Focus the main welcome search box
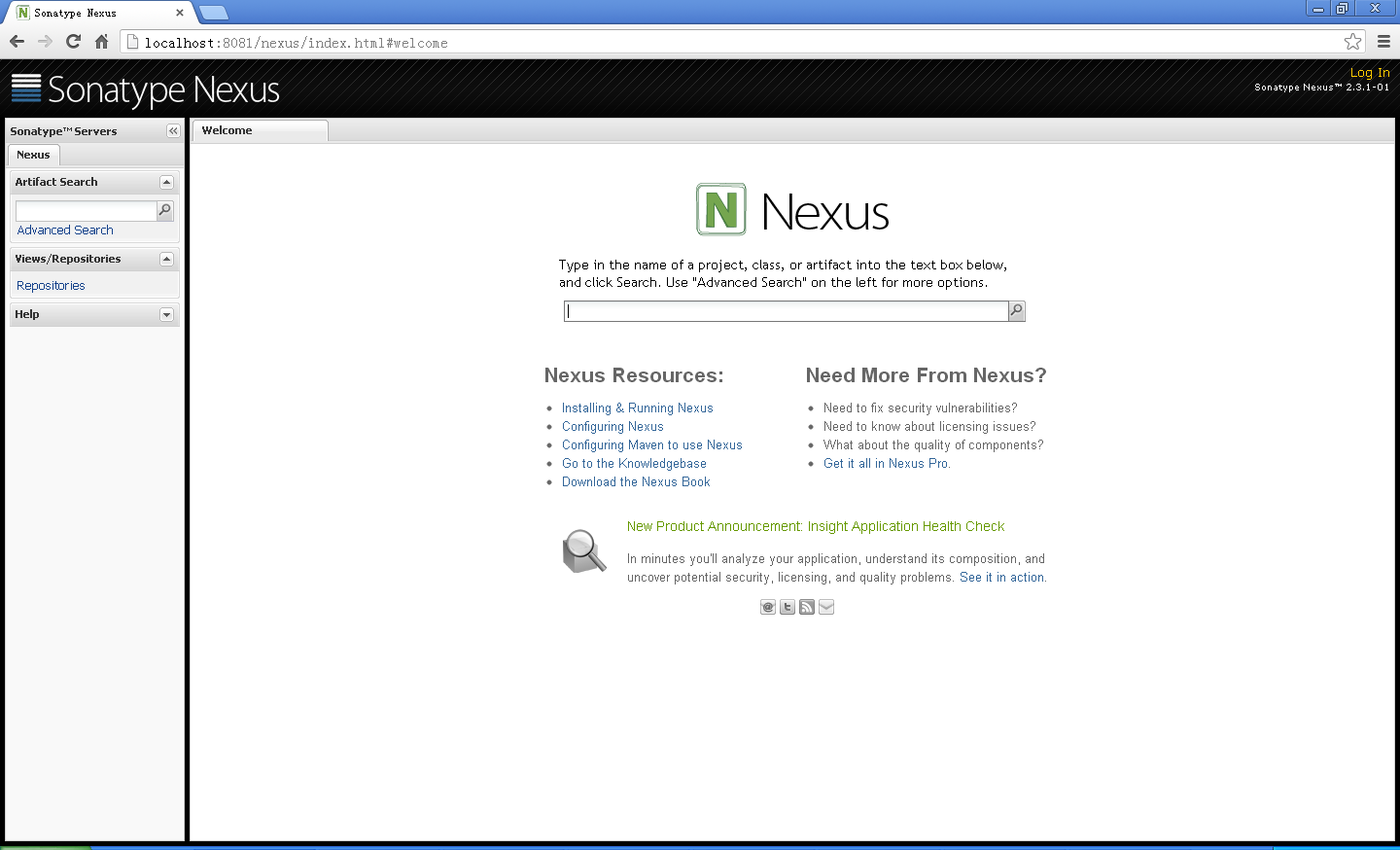Image resolution: width=1400 pixels, height=850 pixels. 786,311
